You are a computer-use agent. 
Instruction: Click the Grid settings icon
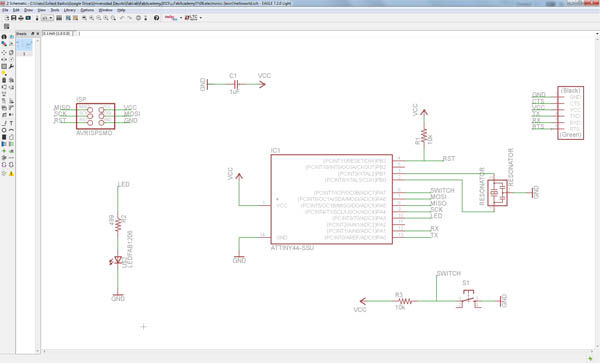(x=7, y=26)
